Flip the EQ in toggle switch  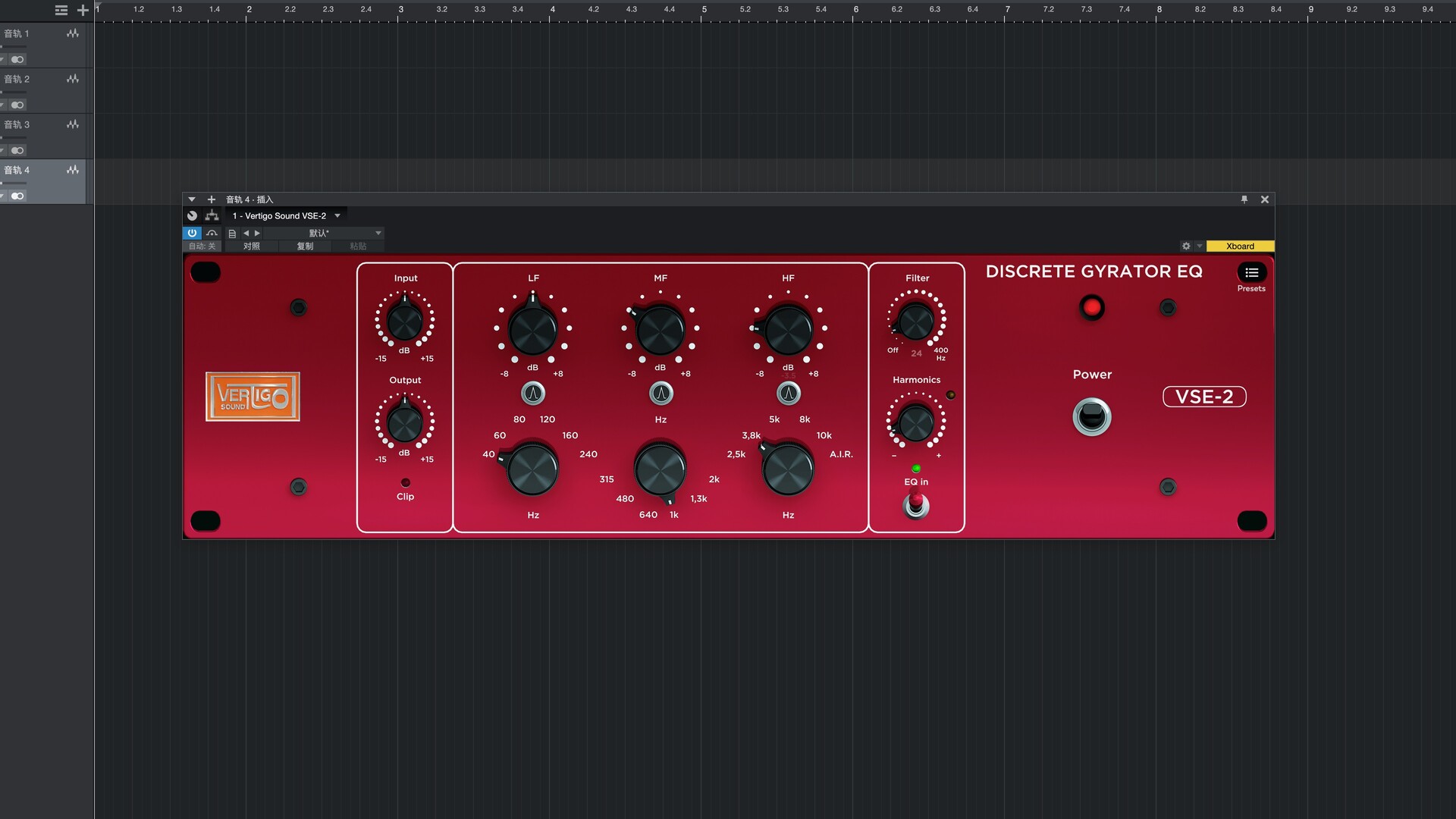click(x=916, y=504)
